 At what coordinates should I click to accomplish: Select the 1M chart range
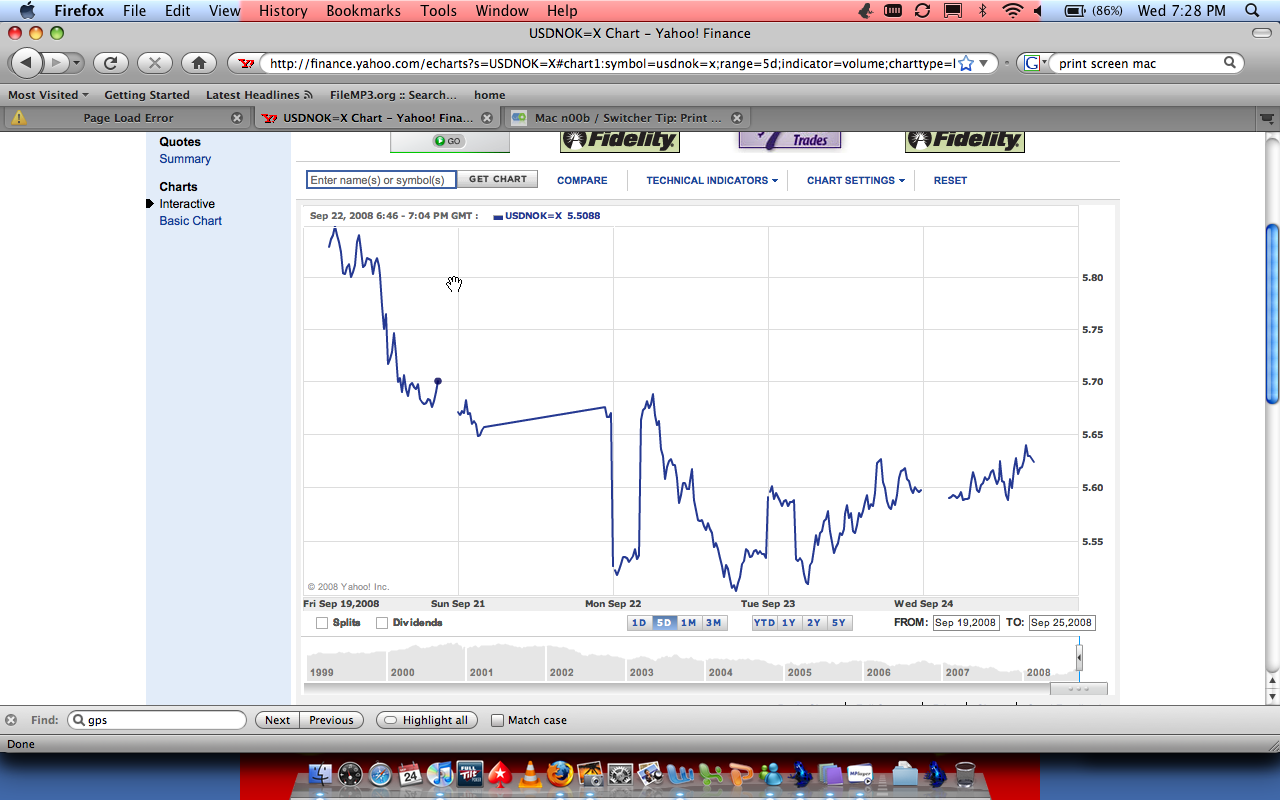coord(688,623)
